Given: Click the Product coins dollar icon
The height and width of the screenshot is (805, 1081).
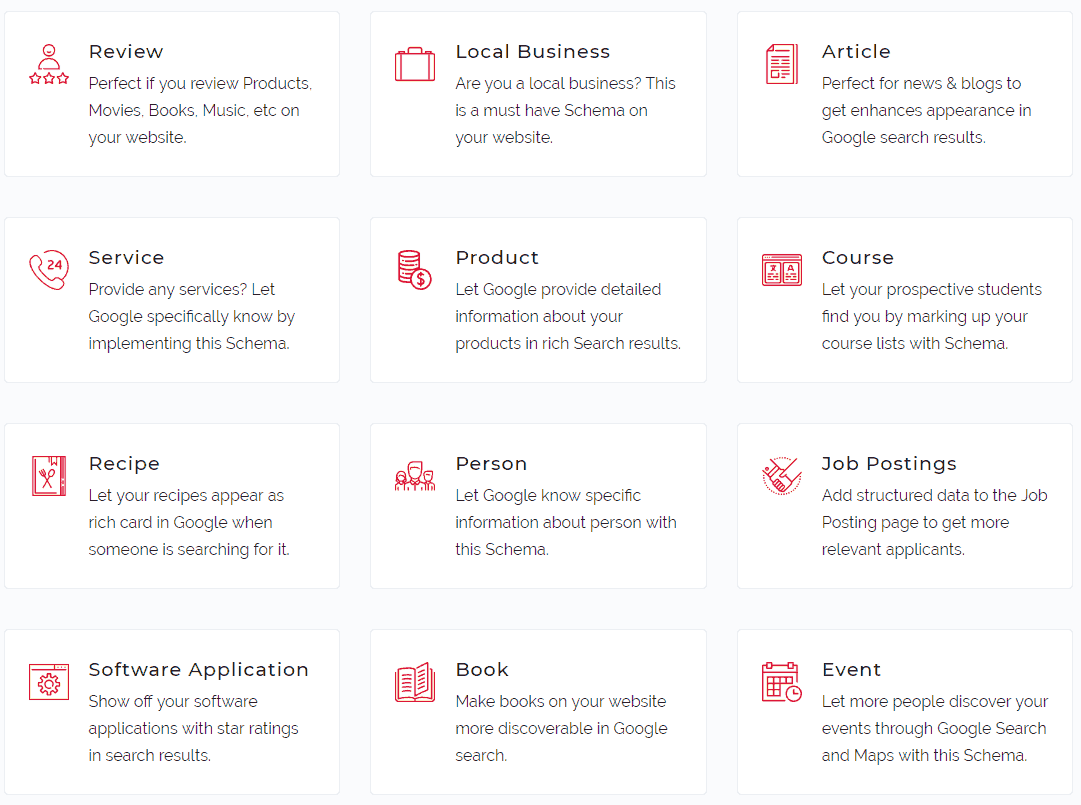Looking at the screenshot, I should [415, 270].
